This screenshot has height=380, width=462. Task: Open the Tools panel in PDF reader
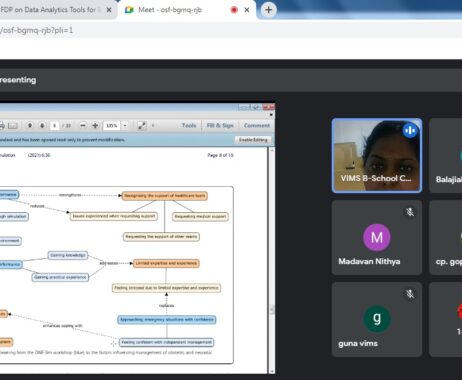click(x=189, y=126)
